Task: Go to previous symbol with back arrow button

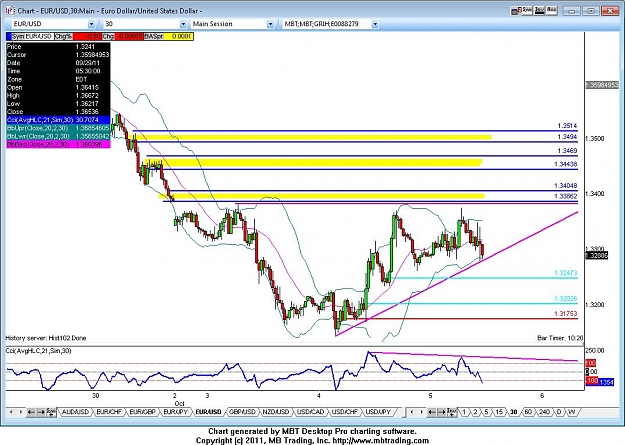Action: tap(30, 412)
